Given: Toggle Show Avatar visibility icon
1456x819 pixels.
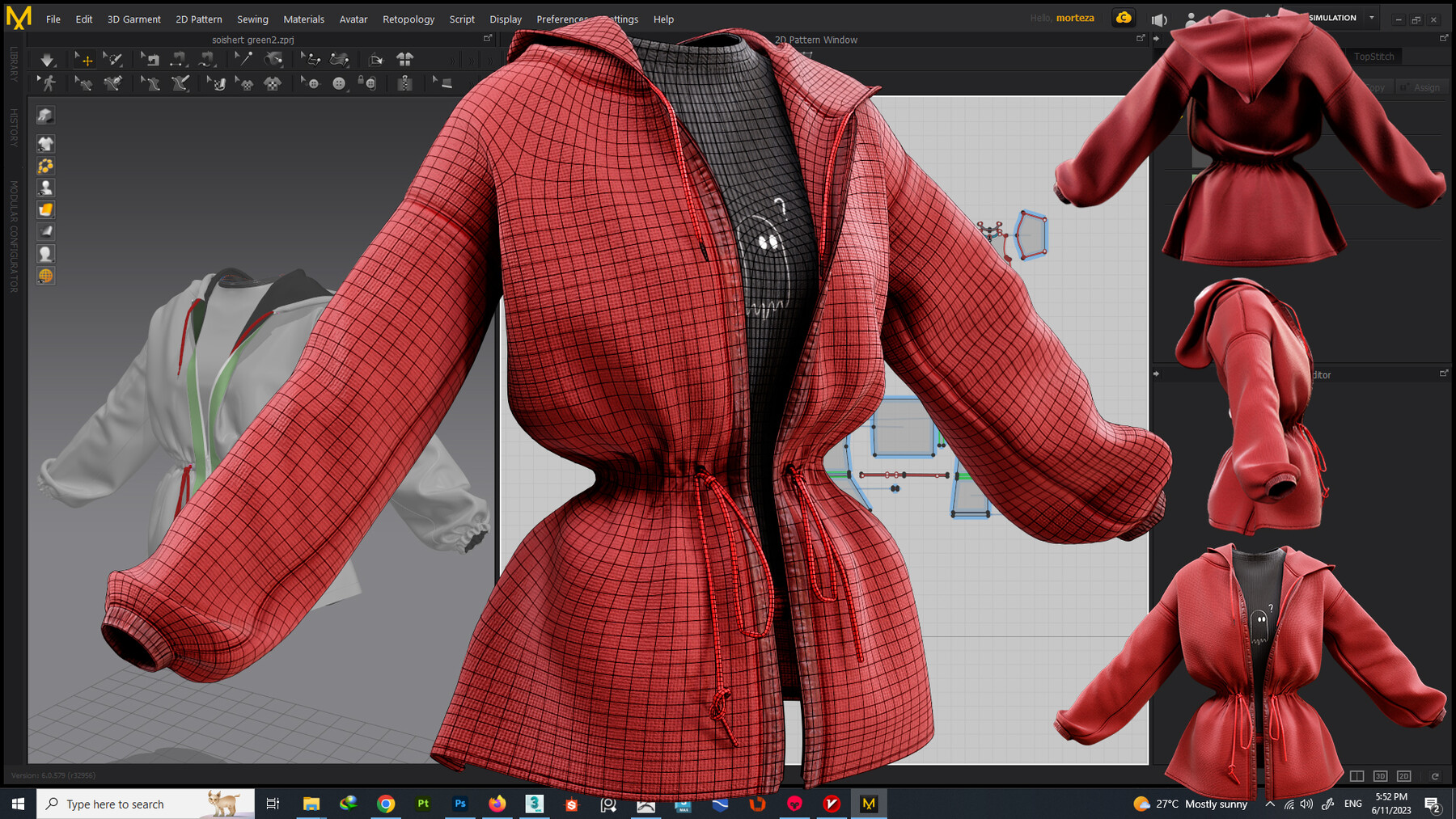Looking at the screenshot, I should click(45, 188).
